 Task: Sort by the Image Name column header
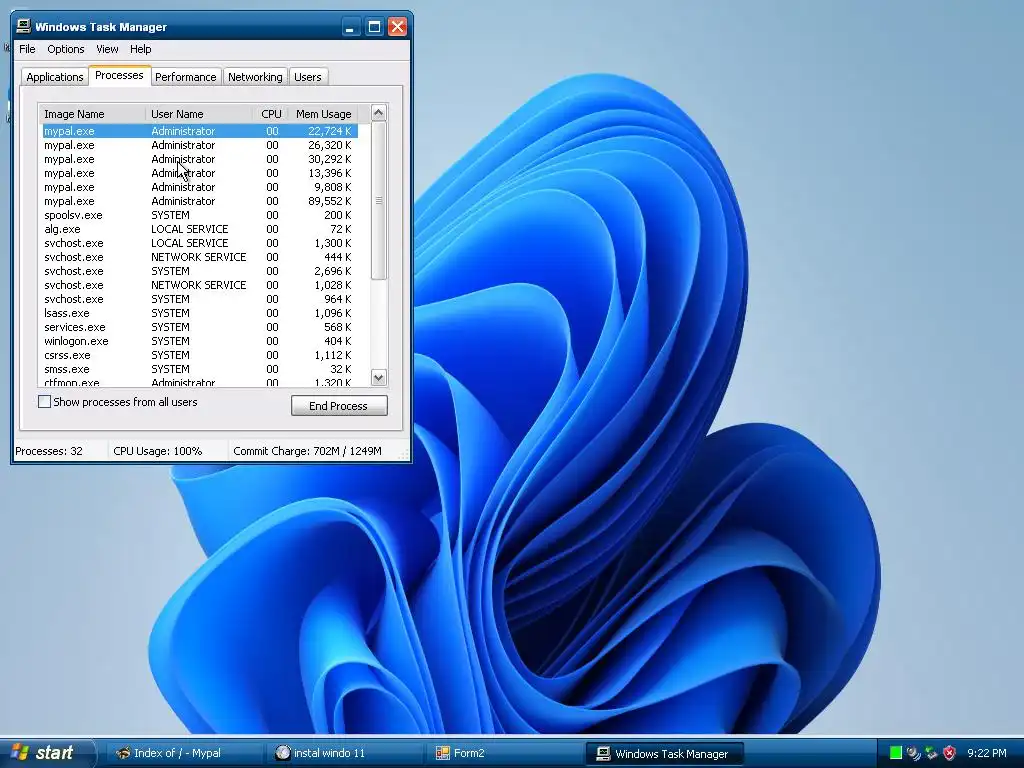pyautogui.click(x=93, y=114)
